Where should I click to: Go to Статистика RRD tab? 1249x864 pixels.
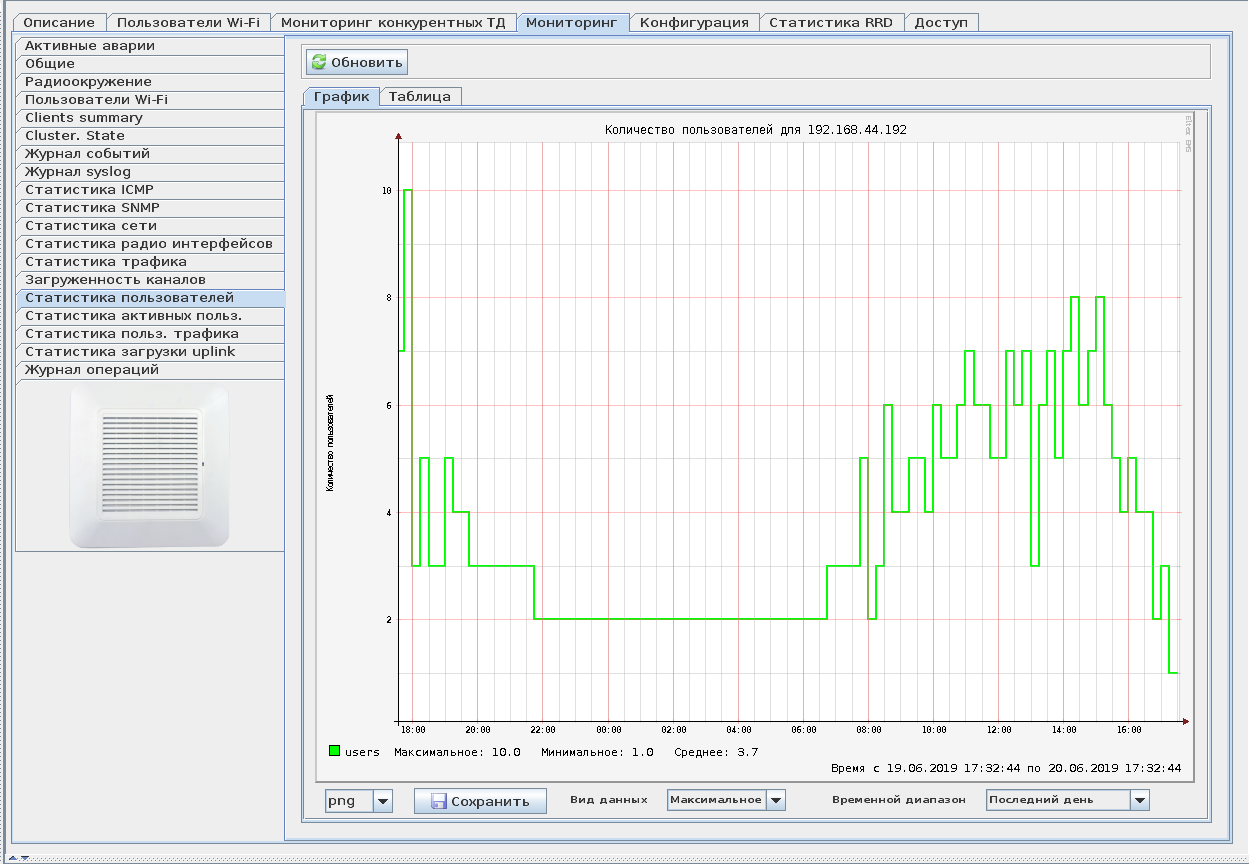click(830, 22)
